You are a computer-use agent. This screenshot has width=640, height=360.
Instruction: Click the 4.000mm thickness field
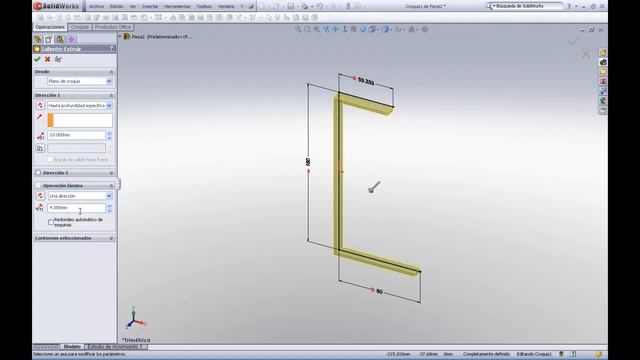(x=77, y=208)
